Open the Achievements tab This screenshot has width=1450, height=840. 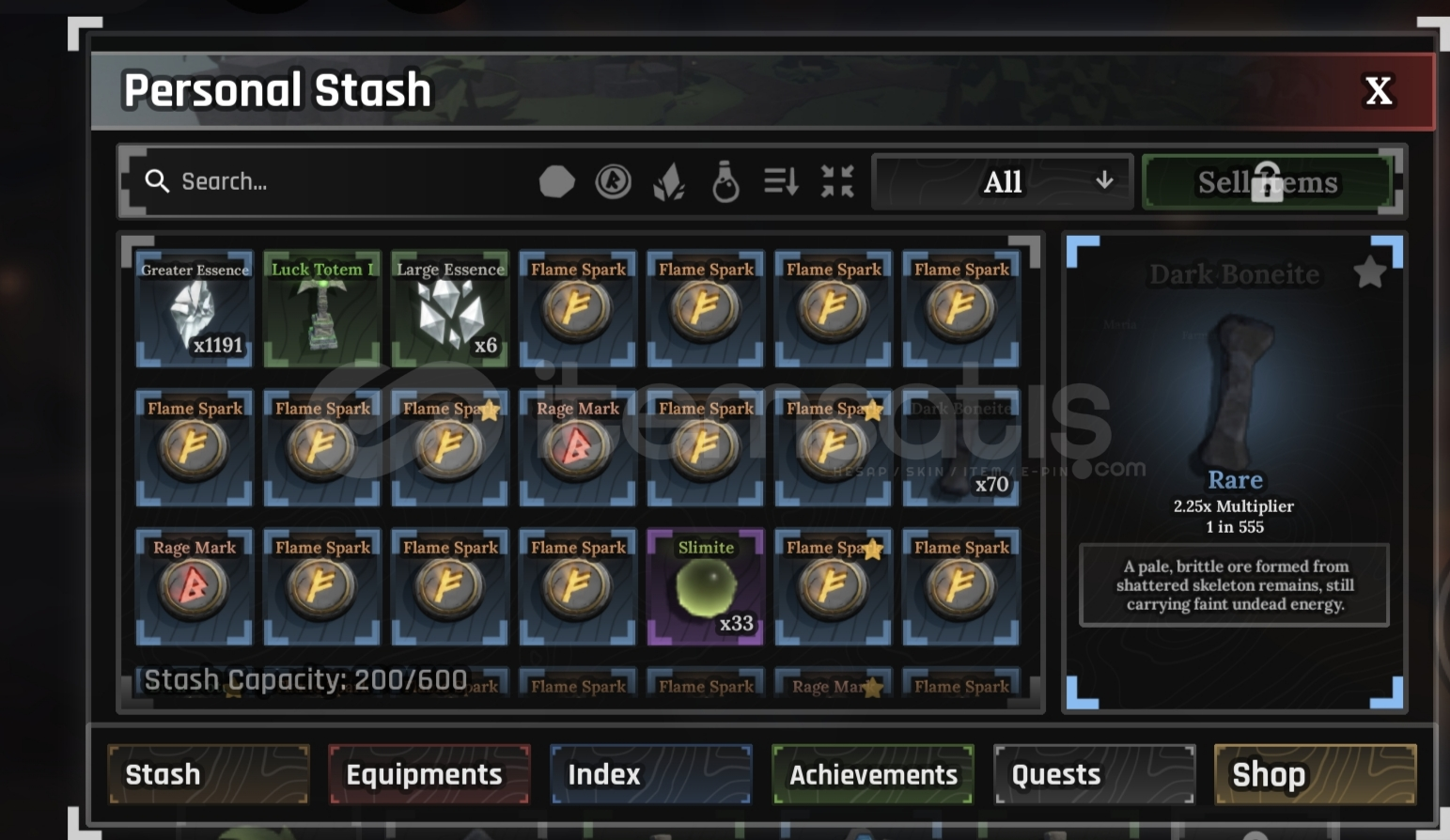(x=873, y=774)
